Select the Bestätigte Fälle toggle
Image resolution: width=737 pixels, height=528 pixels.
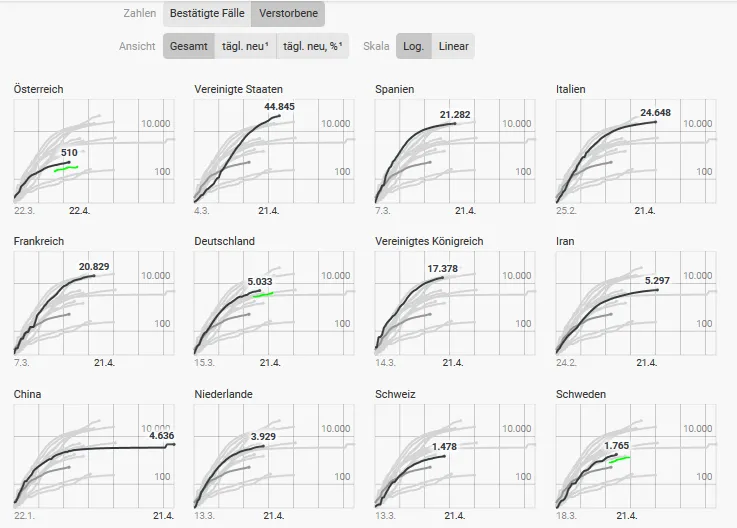(x=207, y=14)
